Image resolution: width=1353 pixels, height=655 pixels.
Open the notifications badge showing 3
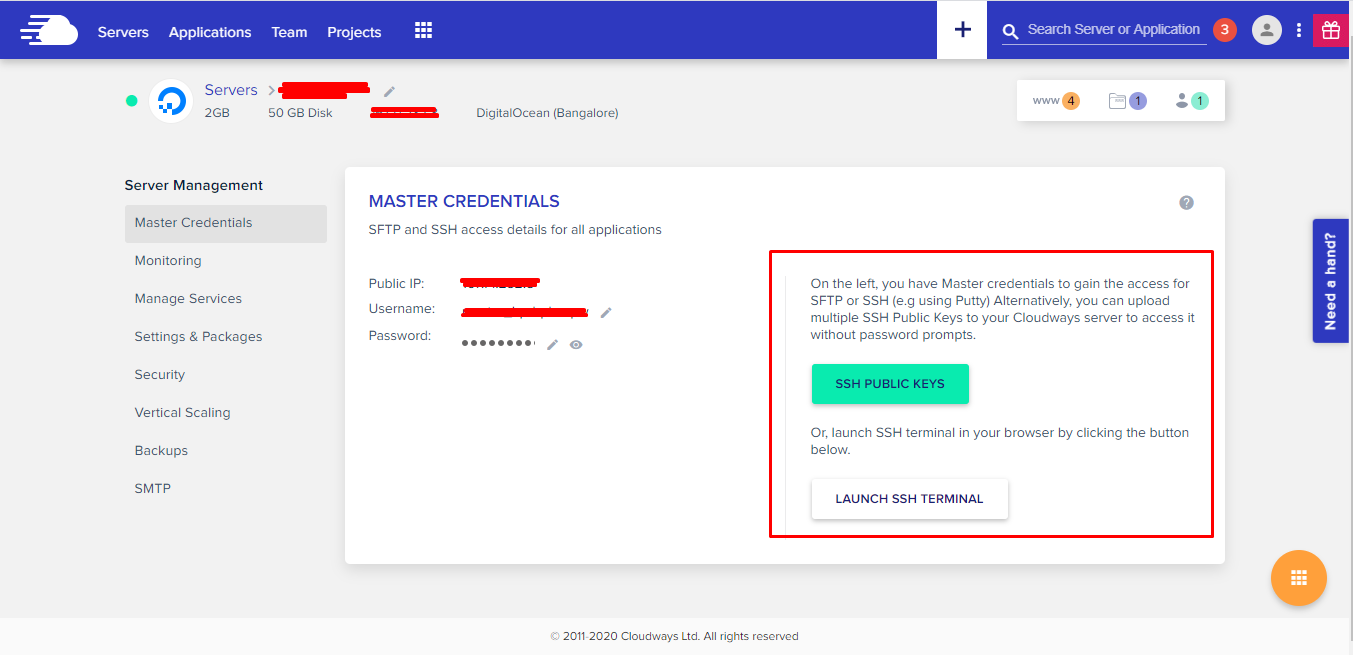(1224, 30)
